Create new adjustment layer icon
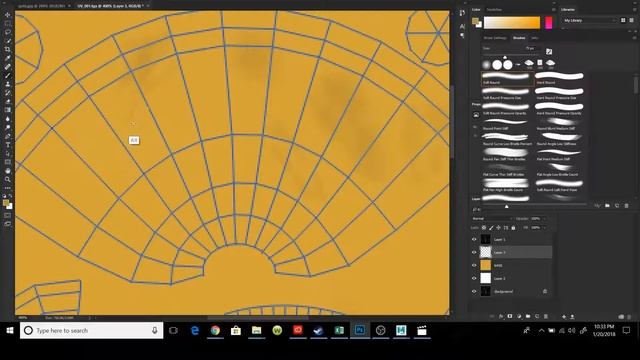The image size is (640, 360). [x=519, y=316]
